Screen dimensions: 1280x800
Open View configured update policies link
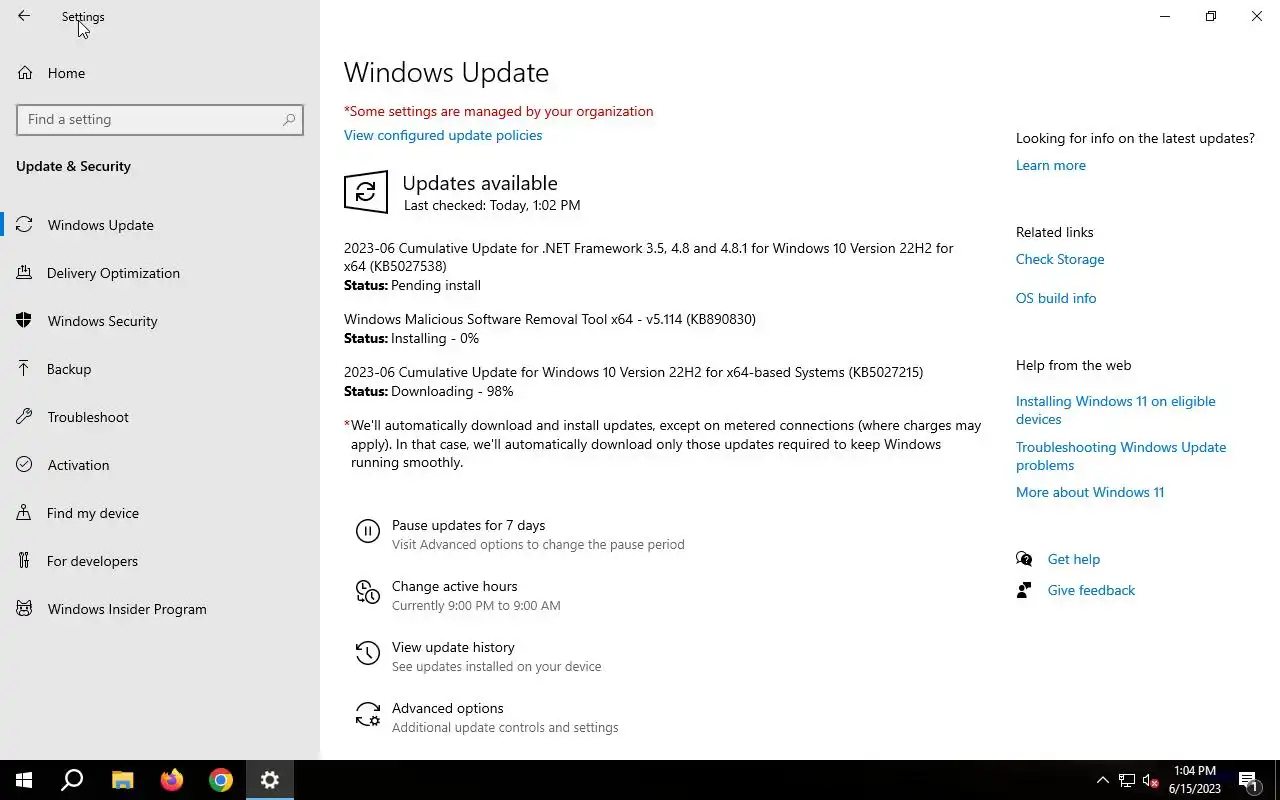click(x=443, y=135)
